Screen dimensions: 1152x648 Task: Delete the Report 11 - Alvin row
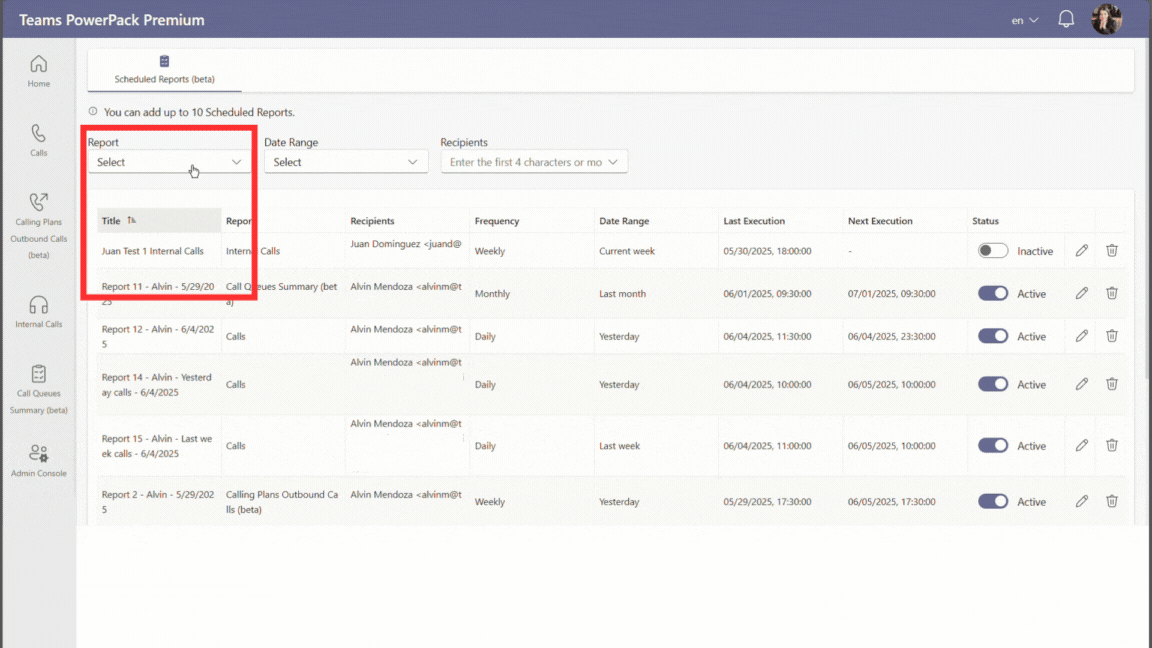[1112, 293]
